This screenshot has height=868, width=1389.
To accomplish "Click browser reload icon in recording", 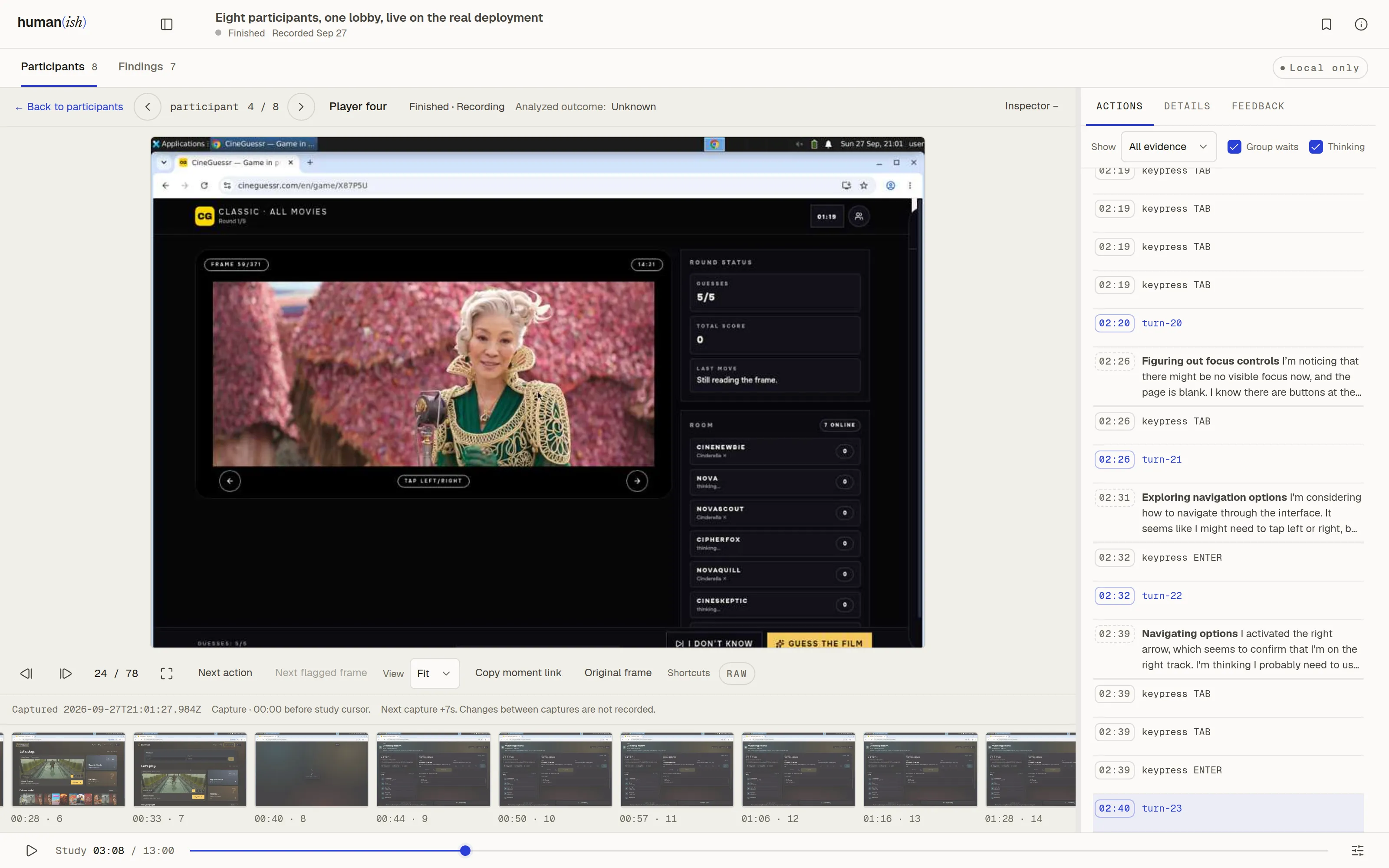I will coord(204,185).
